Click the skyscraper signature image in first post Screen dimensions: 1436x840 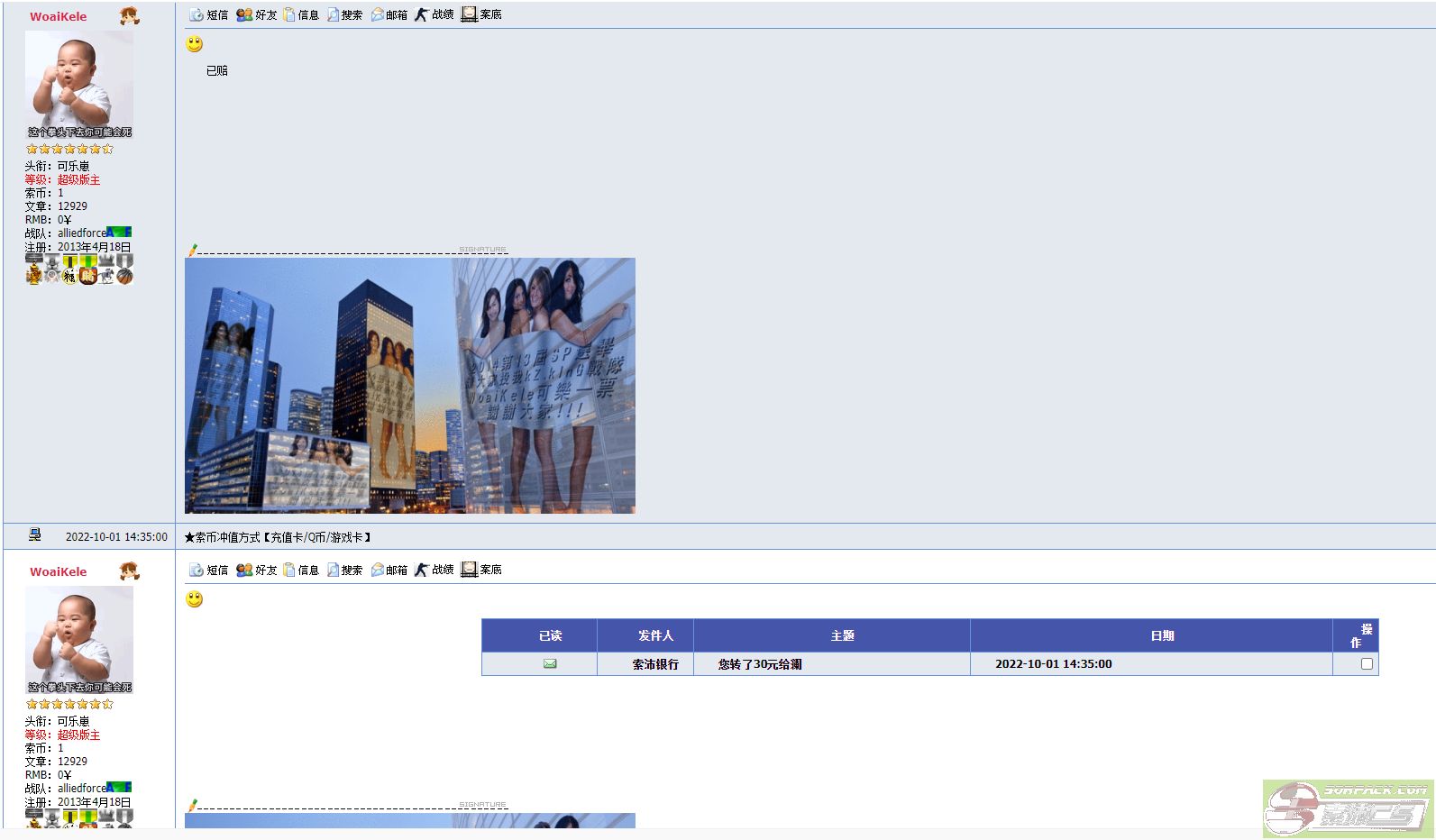click(410, 386)
